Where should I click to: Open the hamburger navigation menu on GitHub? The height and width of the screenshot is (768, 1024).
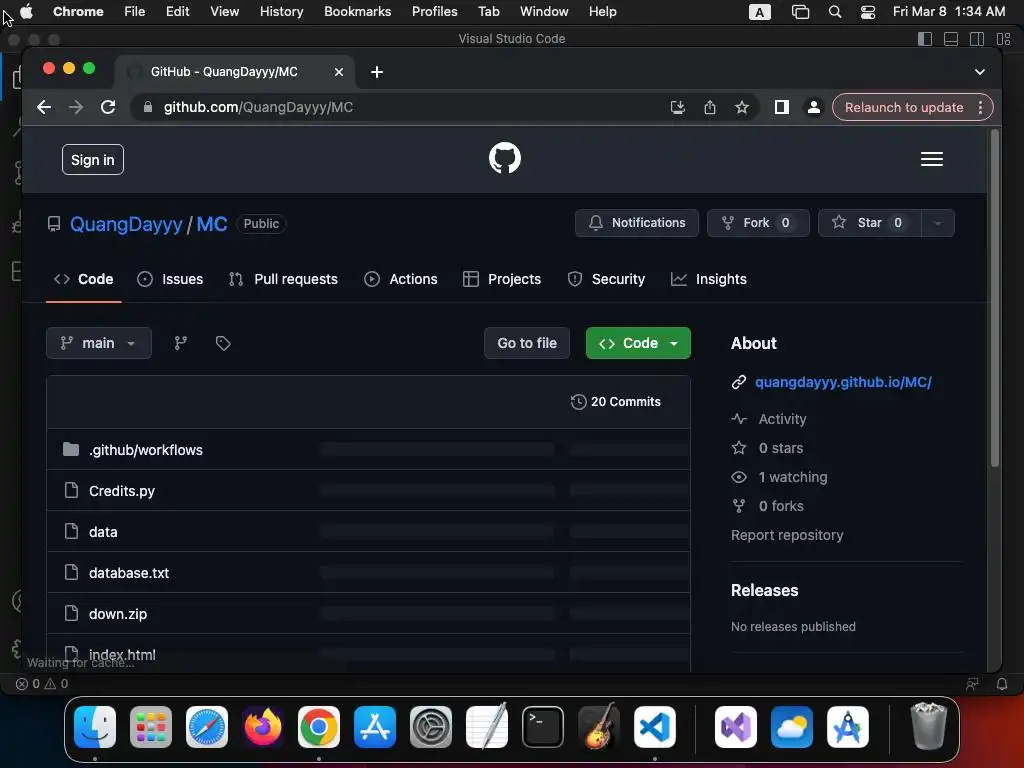tap(931, 159)
